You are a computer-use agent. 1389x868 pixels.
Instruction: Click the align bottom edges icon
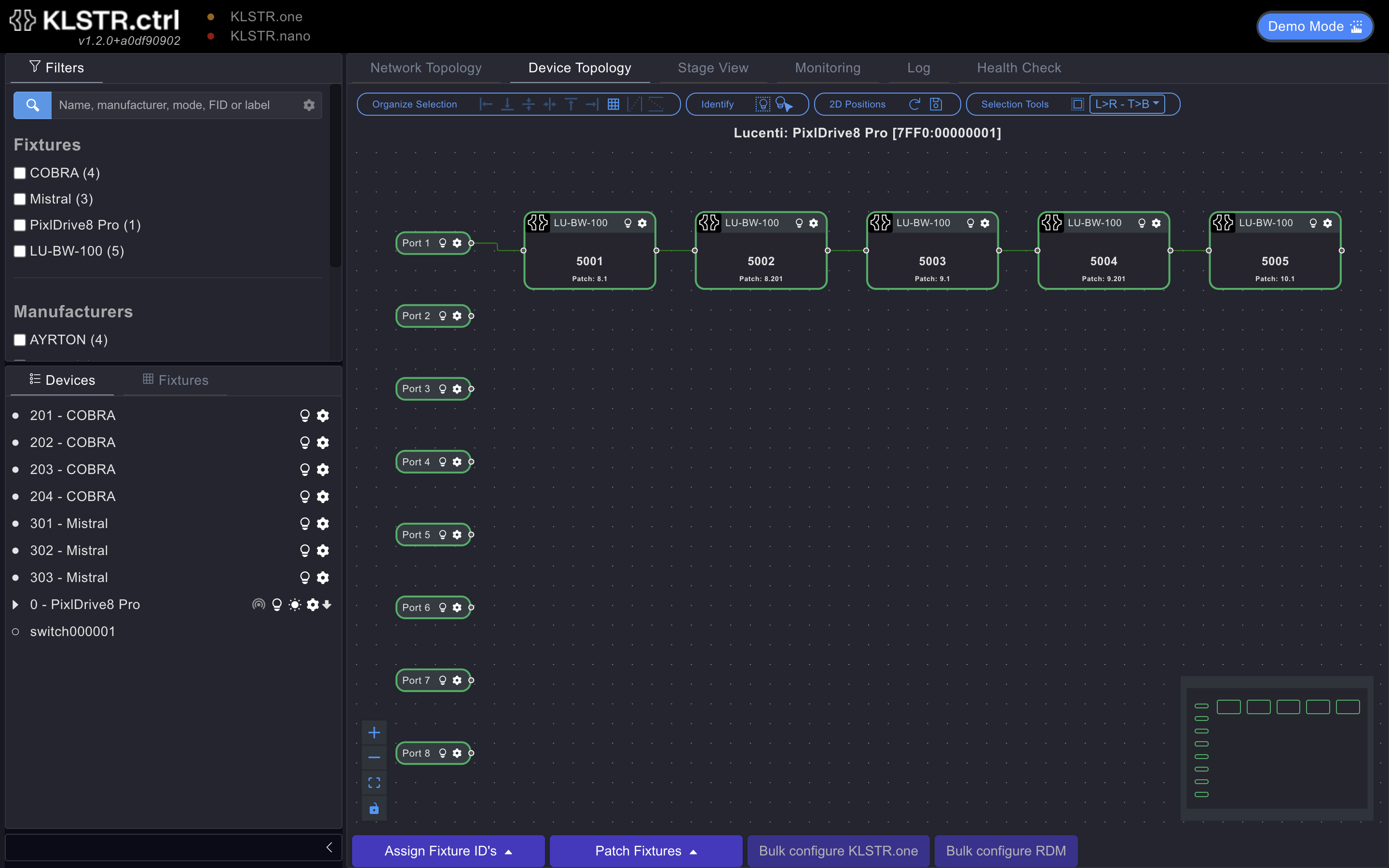pyautogui.click(x=507, y=104)
